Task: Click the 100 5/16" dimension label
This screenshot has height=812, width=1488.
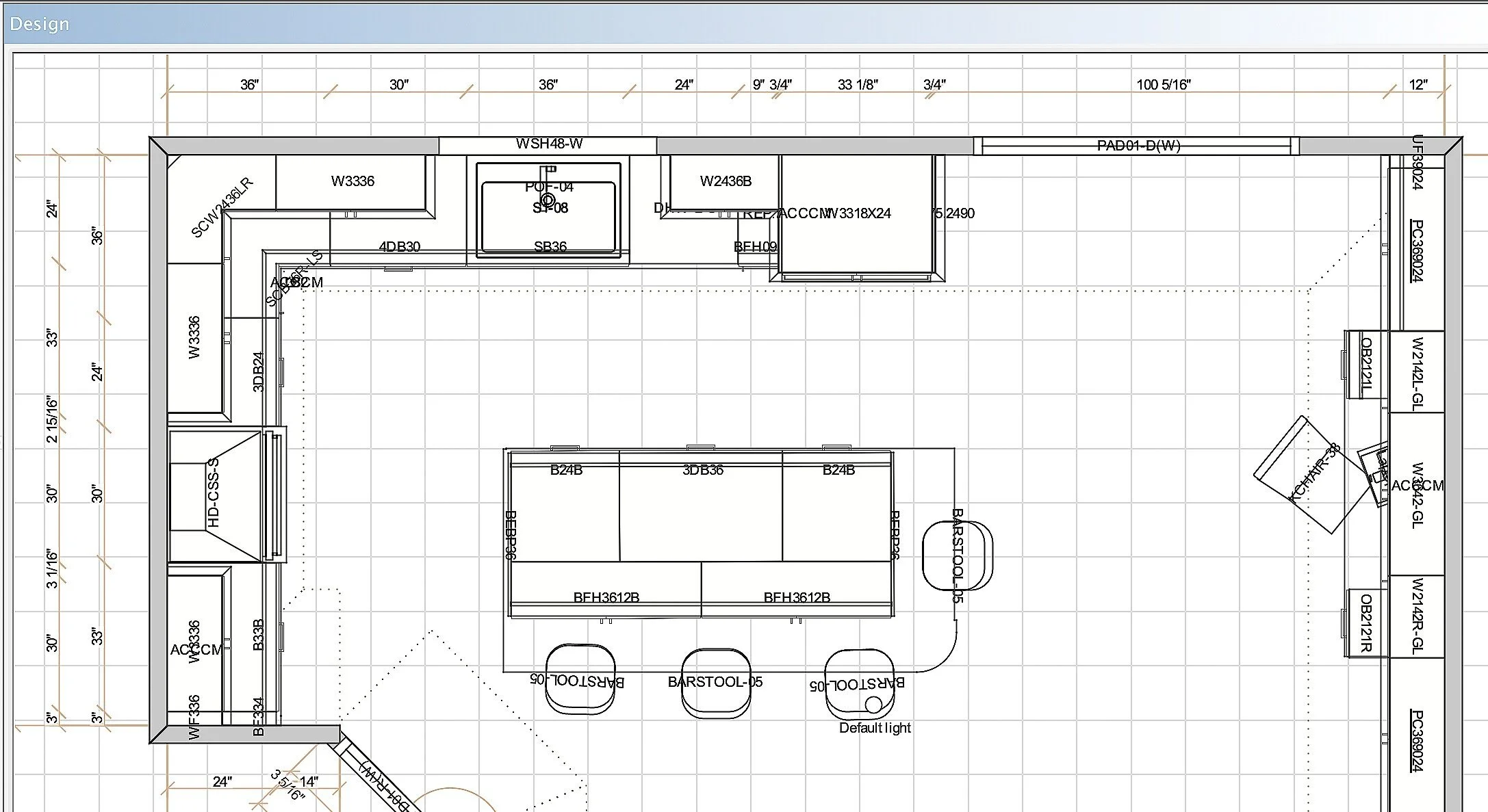Action: [x=1163, y=85]
